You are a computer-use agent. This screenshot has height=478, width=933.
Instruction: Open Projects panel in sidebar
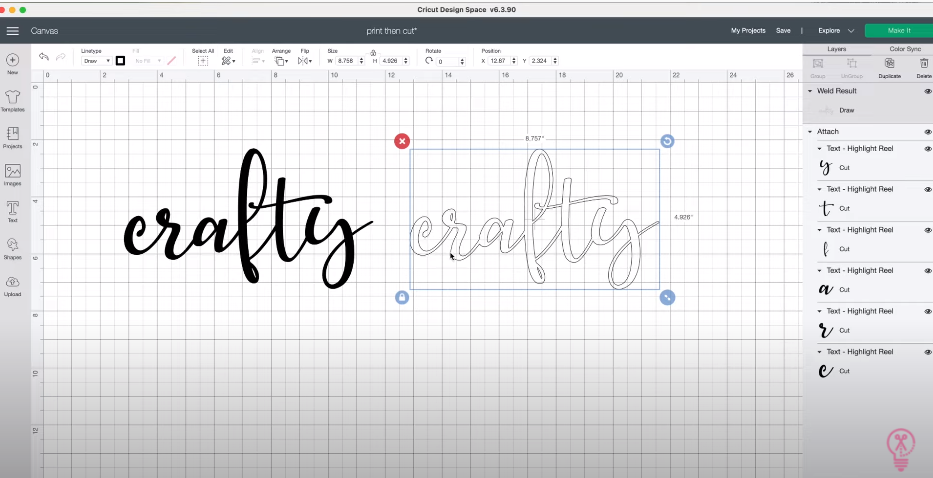point(12,137)
